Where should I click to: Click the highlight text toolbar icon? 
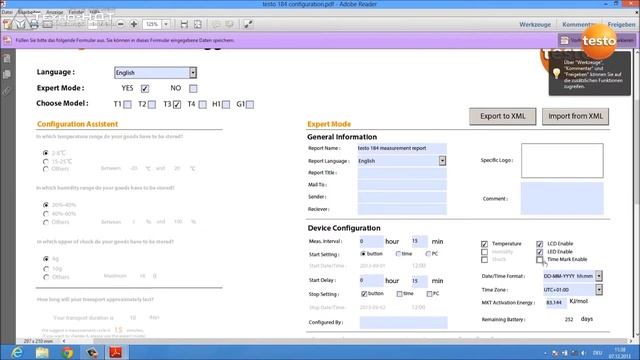click(229, 24)
